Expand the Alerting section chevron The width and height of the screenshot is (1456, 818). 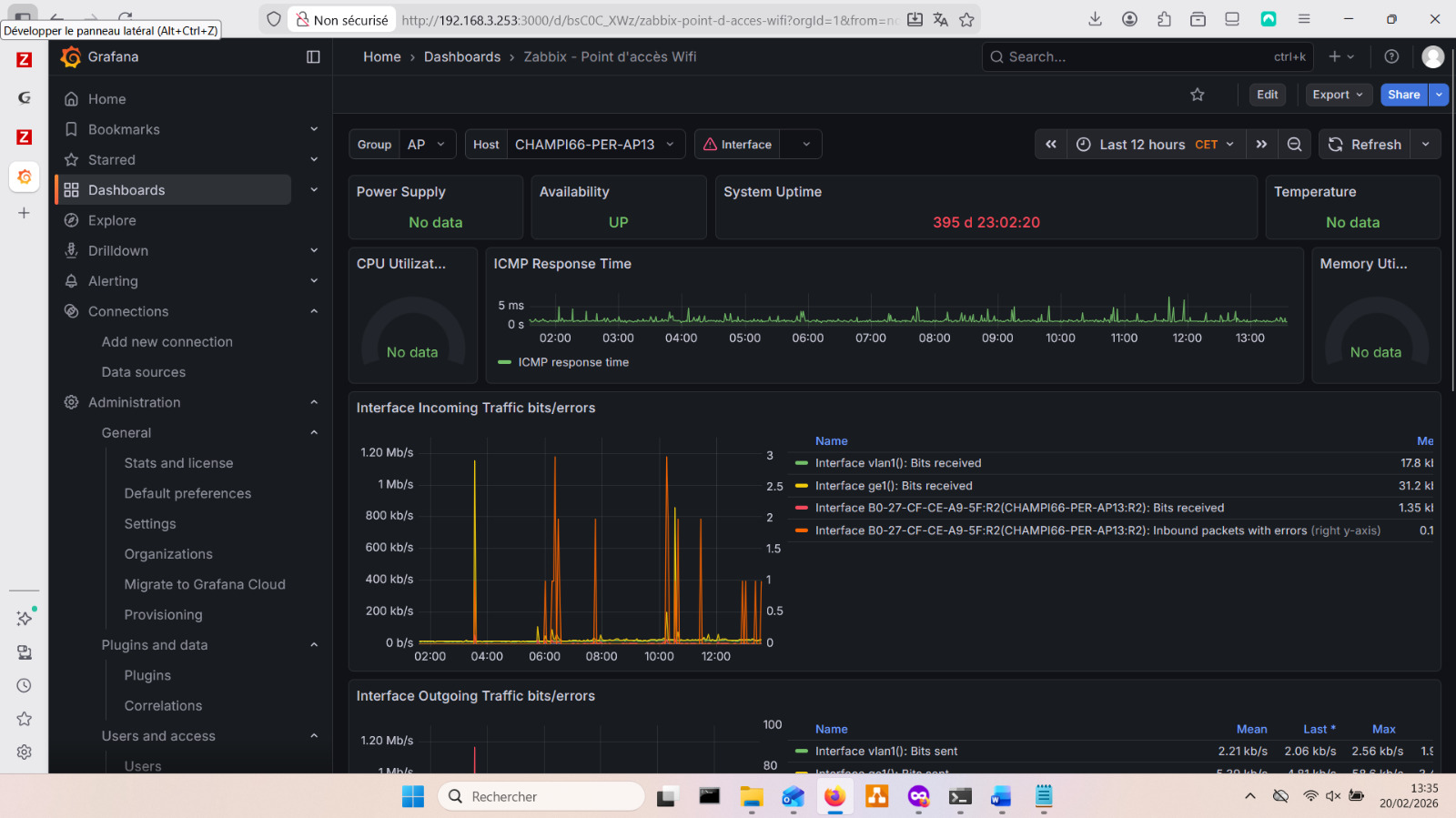click(x=314, y=281)
